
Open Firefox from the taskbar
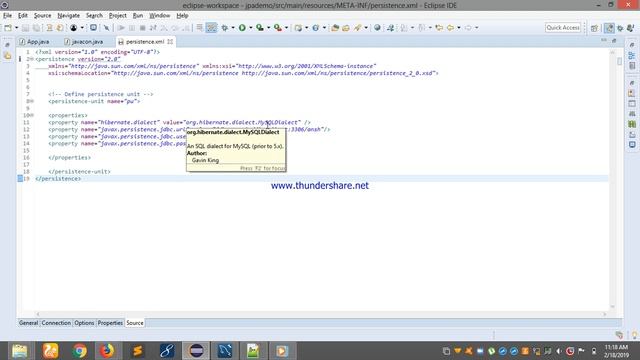(107, 351)
